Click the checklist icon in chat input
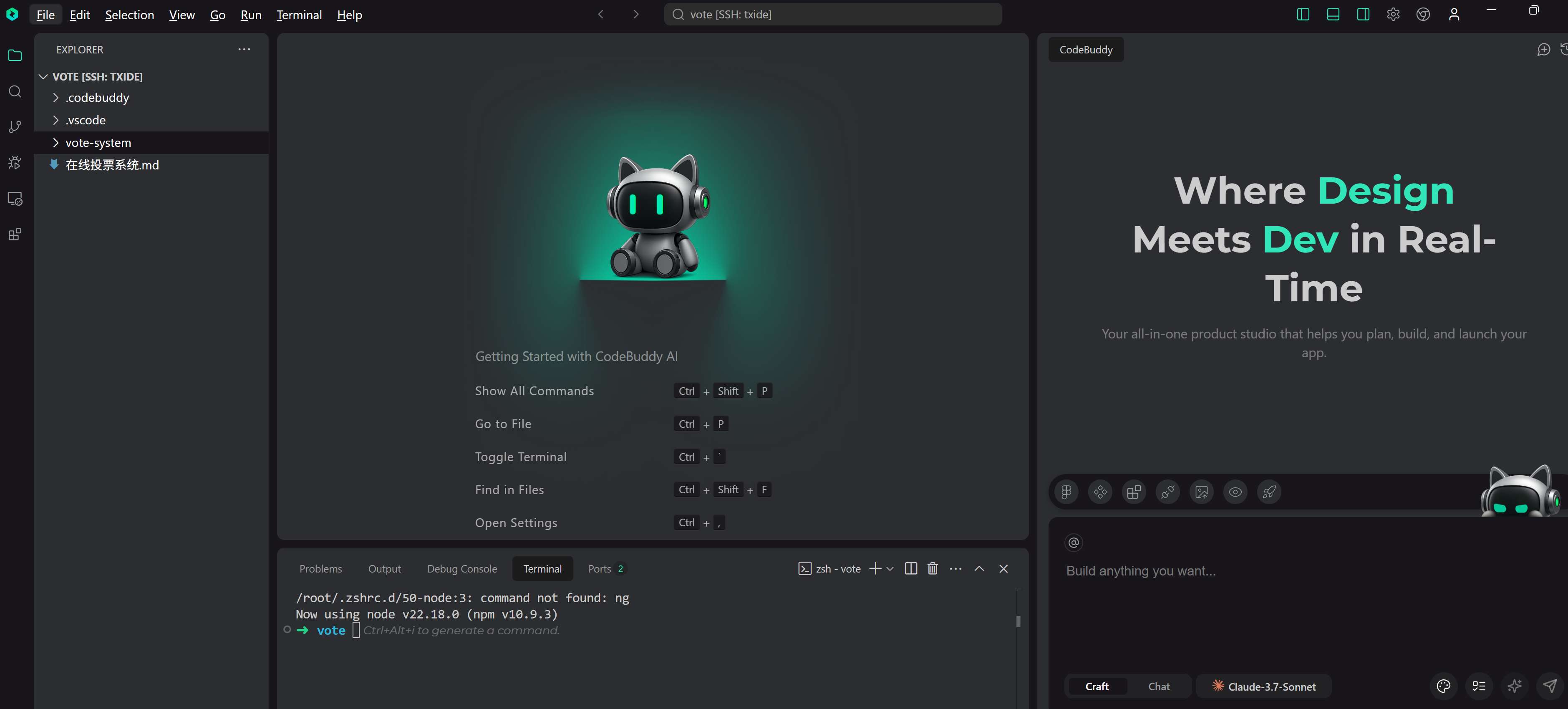Image resolution: width=1568 pixels, height=709 pixels. (x=1479, y=686)
